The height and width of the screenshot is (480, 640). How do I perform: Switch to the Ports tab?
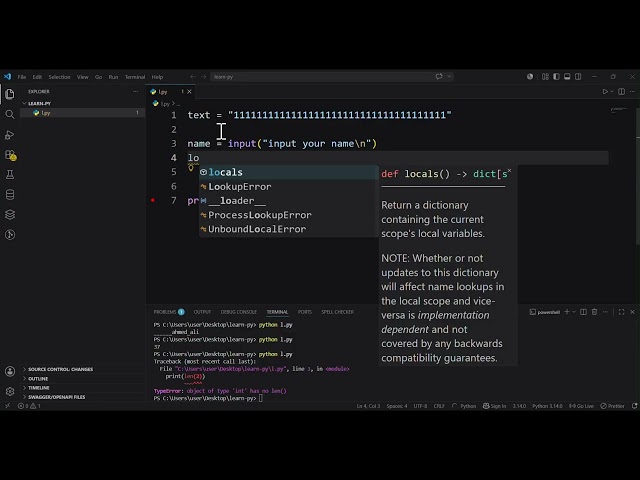tap(304, 312)
